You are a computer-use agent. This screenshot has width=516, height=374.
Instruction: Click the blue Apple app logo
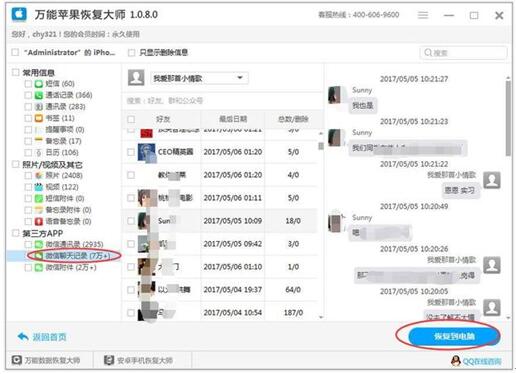[x=19, y=14]
